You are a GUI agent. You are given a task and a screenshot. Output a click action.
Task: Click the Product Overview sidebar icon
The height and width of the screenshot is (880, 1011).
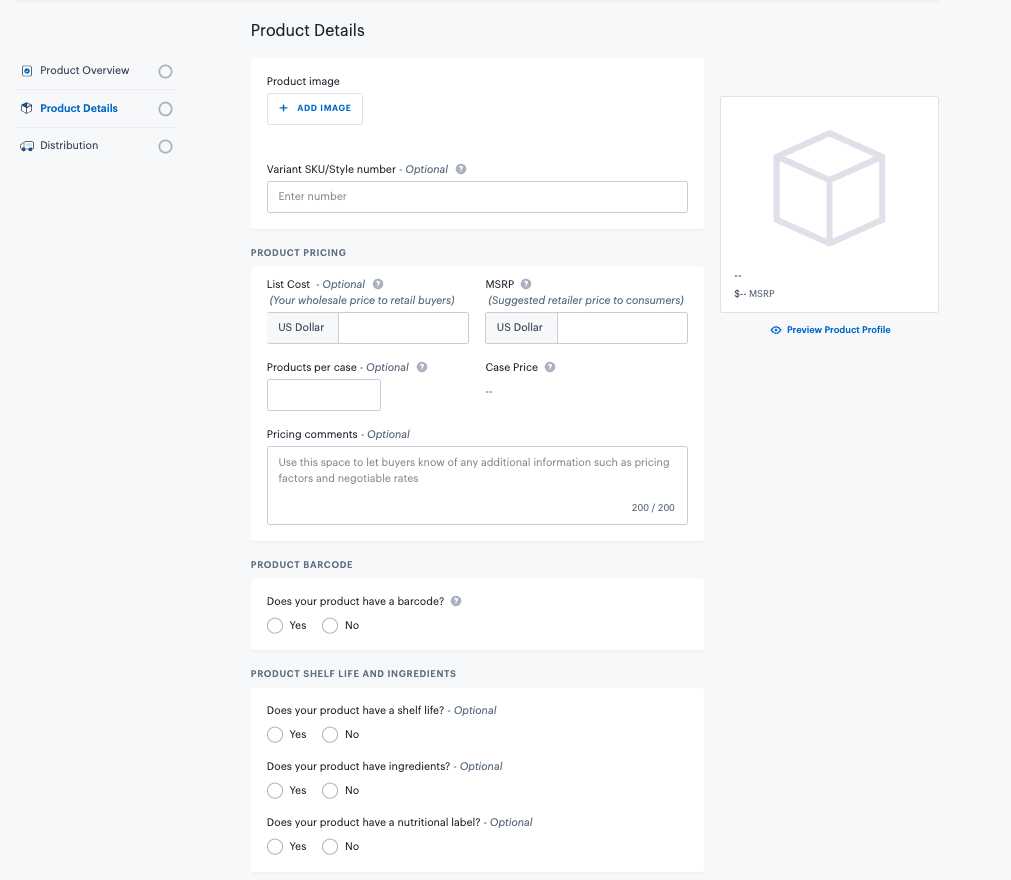pyautogui.click(x=27, y=71)
